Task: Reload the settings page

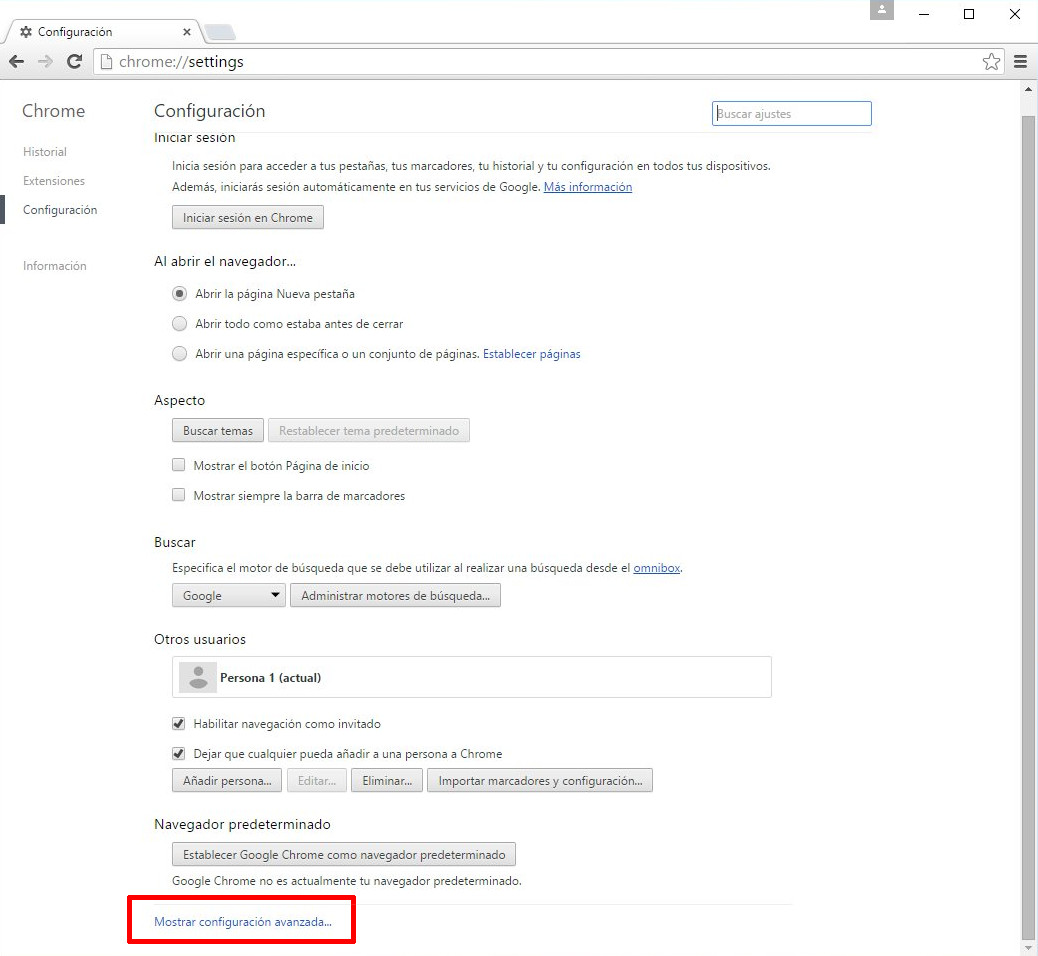Action: click(75, 62)
